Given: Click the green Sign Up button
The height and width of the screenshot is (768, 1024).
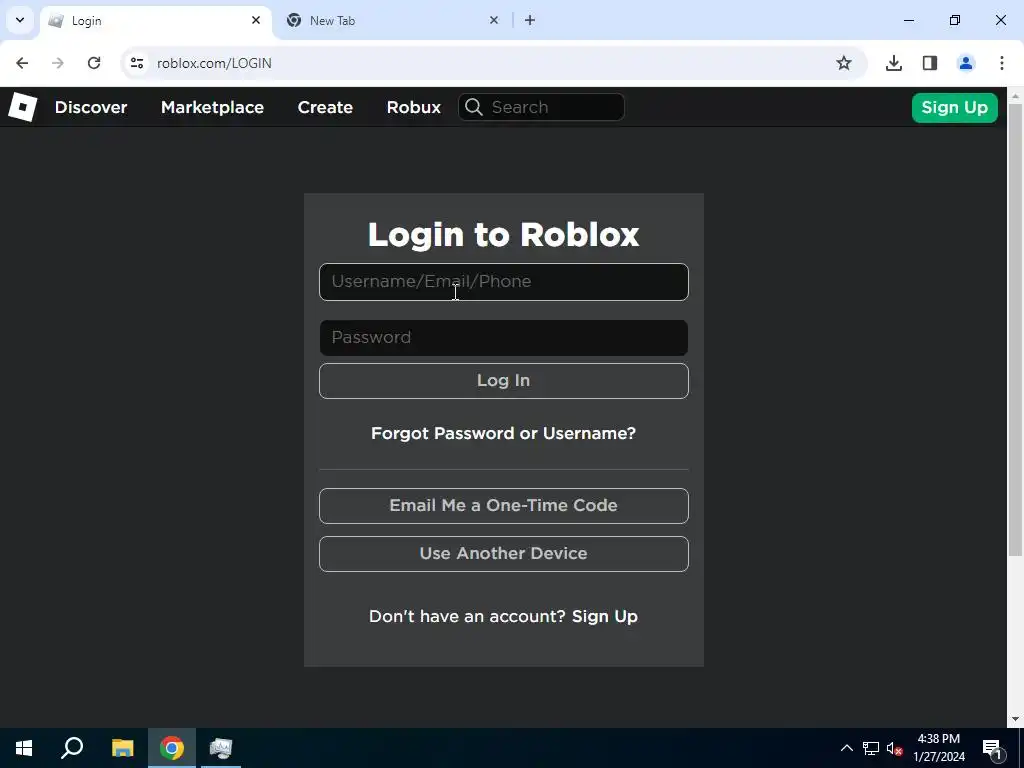Looking at the screenshot, I should [954, 108].
